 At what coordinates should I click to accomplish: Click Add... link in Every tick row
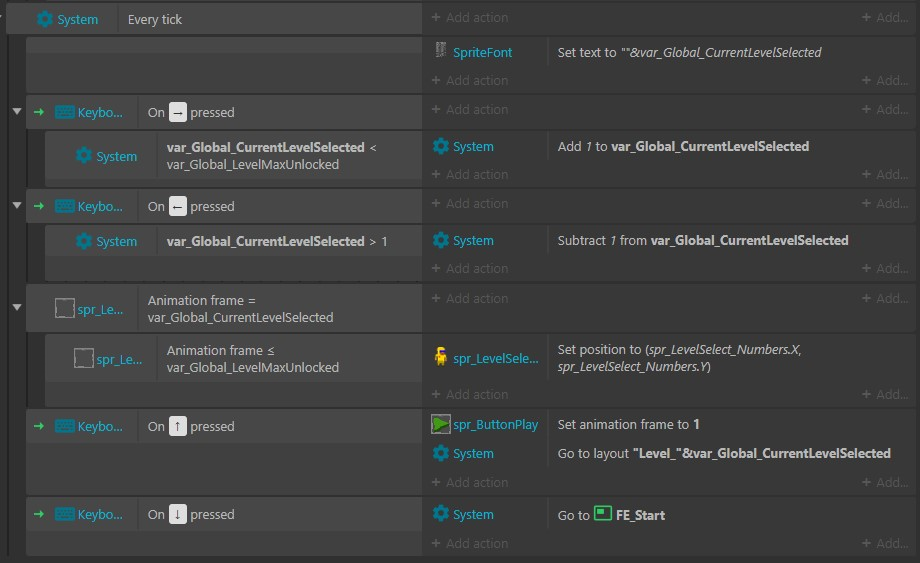pyautogui.click(x=885, y=18)
